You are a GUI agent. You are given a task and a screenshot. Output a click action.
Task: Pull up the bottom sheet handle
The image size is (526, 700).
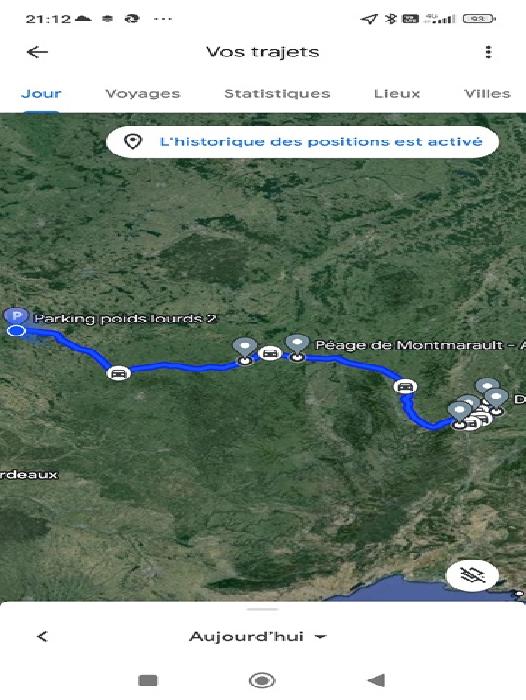pos(263,609)
